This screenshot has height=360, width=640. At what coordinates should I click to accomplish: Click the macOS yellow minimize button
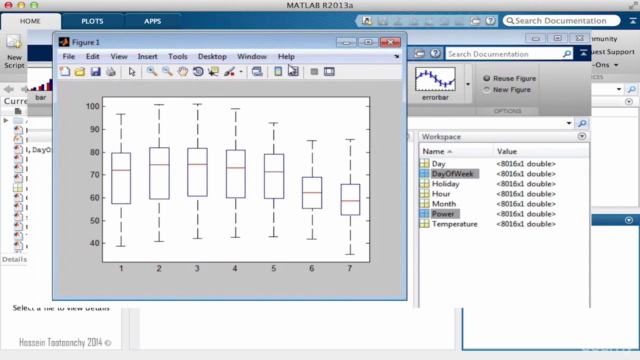click(x=21, y=5)
